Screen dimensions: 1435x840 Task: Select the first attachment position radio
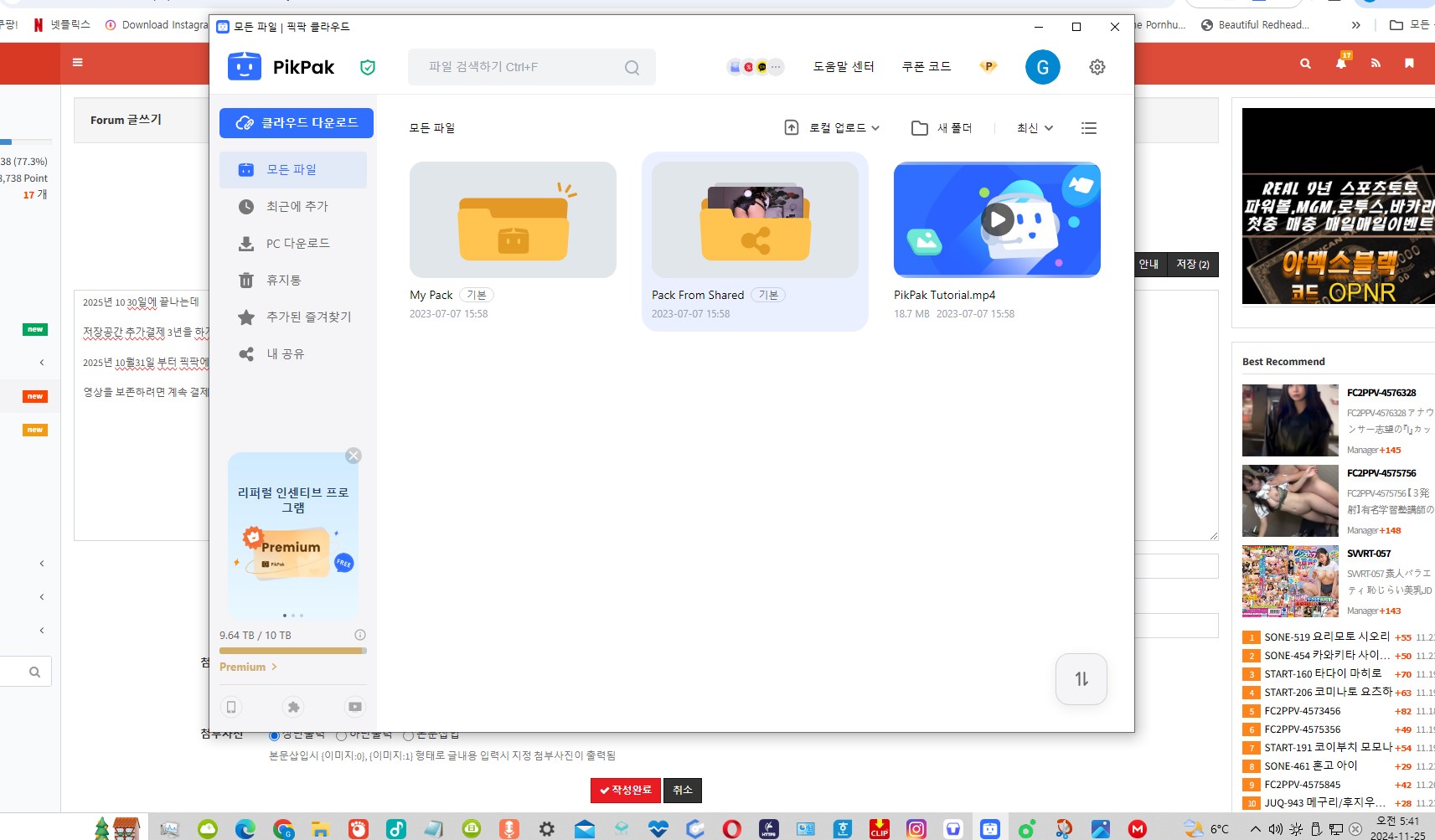click(274, 735)
